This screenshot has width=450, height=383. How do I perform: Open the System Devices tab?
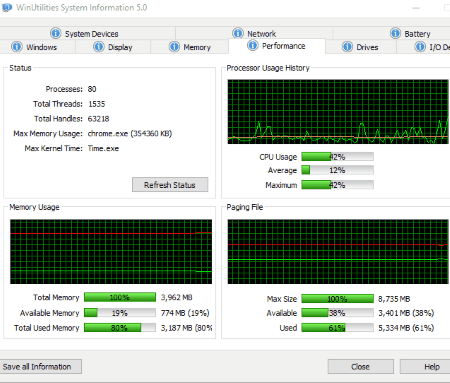point(88,33)
